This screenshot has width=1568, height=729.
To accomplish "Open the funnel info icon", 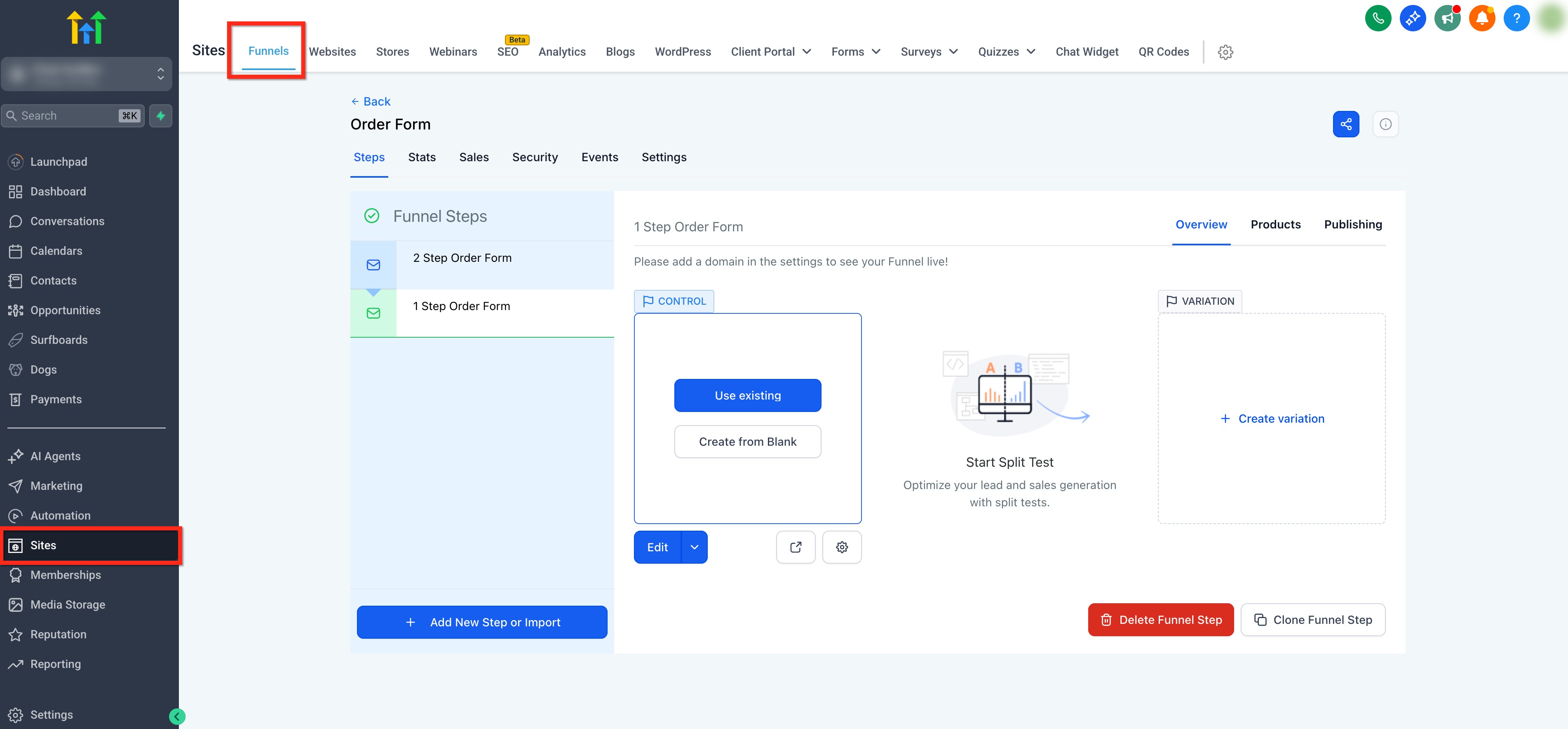I will pos(1385,124).
